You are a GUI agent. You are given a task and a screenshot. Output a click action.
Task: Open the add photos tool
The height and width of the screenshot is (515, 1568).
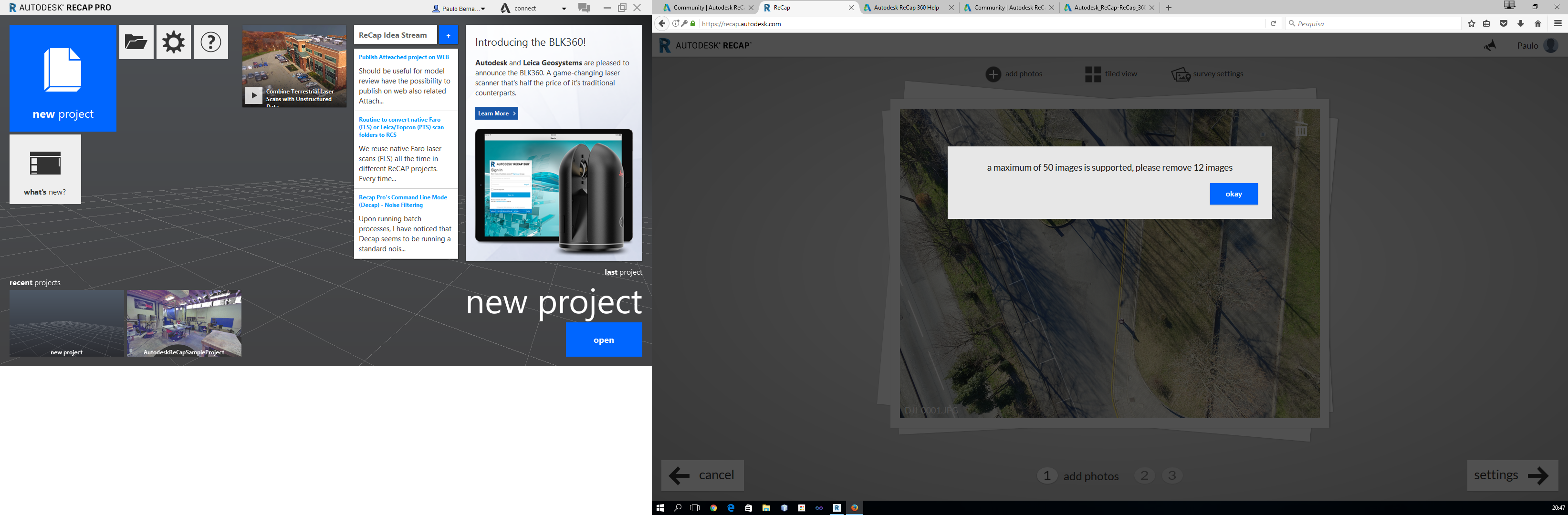(1014, 73)
